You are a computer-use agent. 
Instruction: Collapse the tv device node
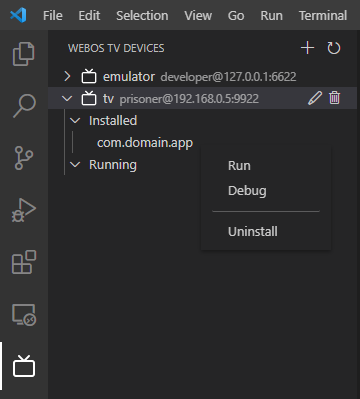click(67, 98)
